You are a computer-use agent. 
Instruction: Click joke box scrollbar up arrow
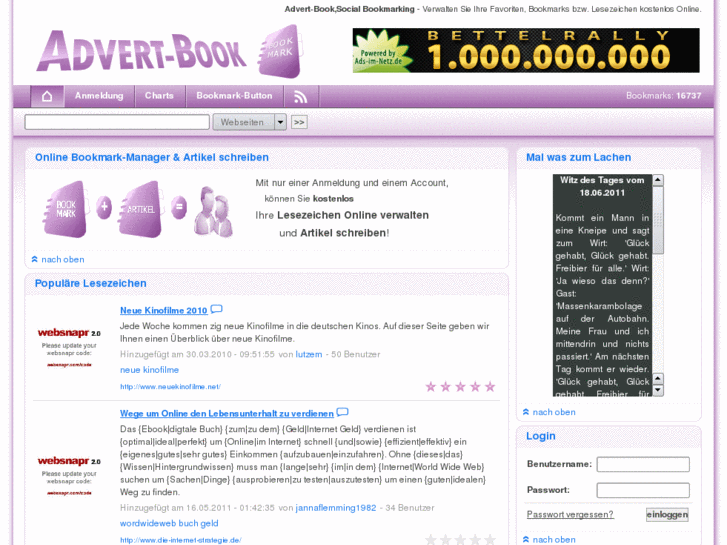(658, 180)
